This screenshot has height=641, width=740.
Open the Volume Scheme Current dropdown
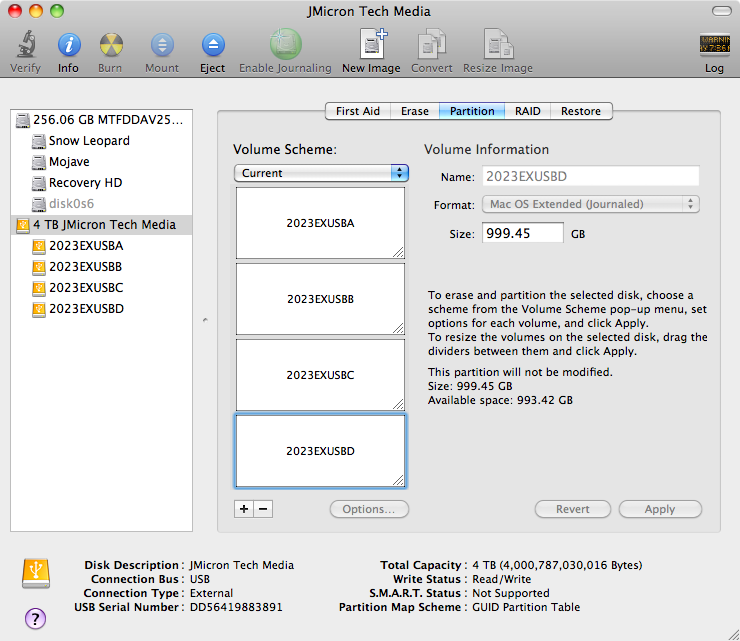321,173
